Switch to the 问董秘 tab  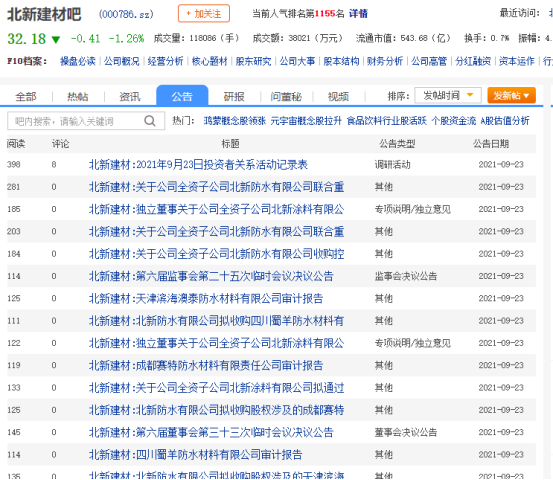[x=286, y=96]
